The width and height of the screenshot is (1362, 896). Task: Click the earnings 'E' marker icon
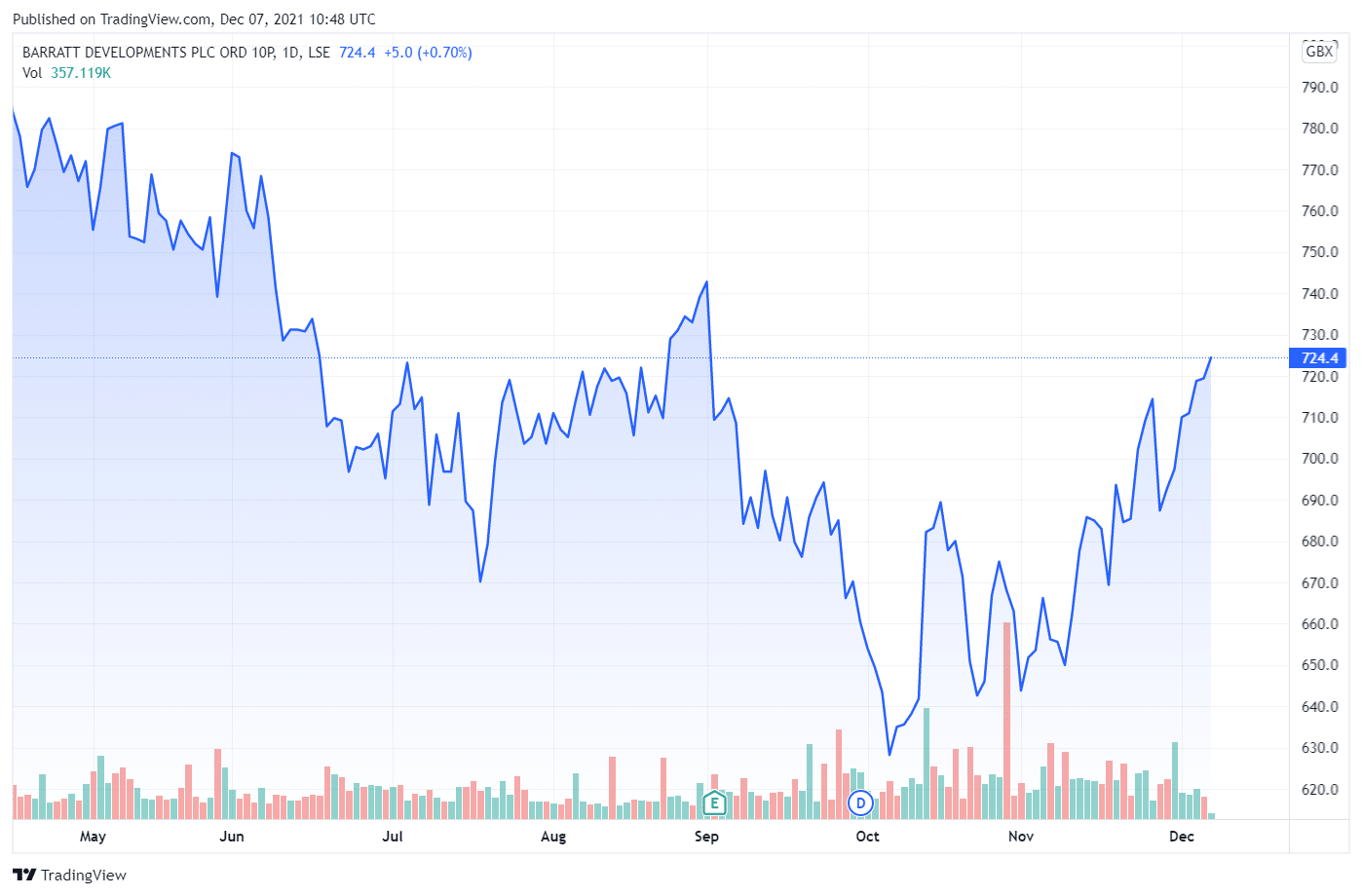tap(714, 803)
